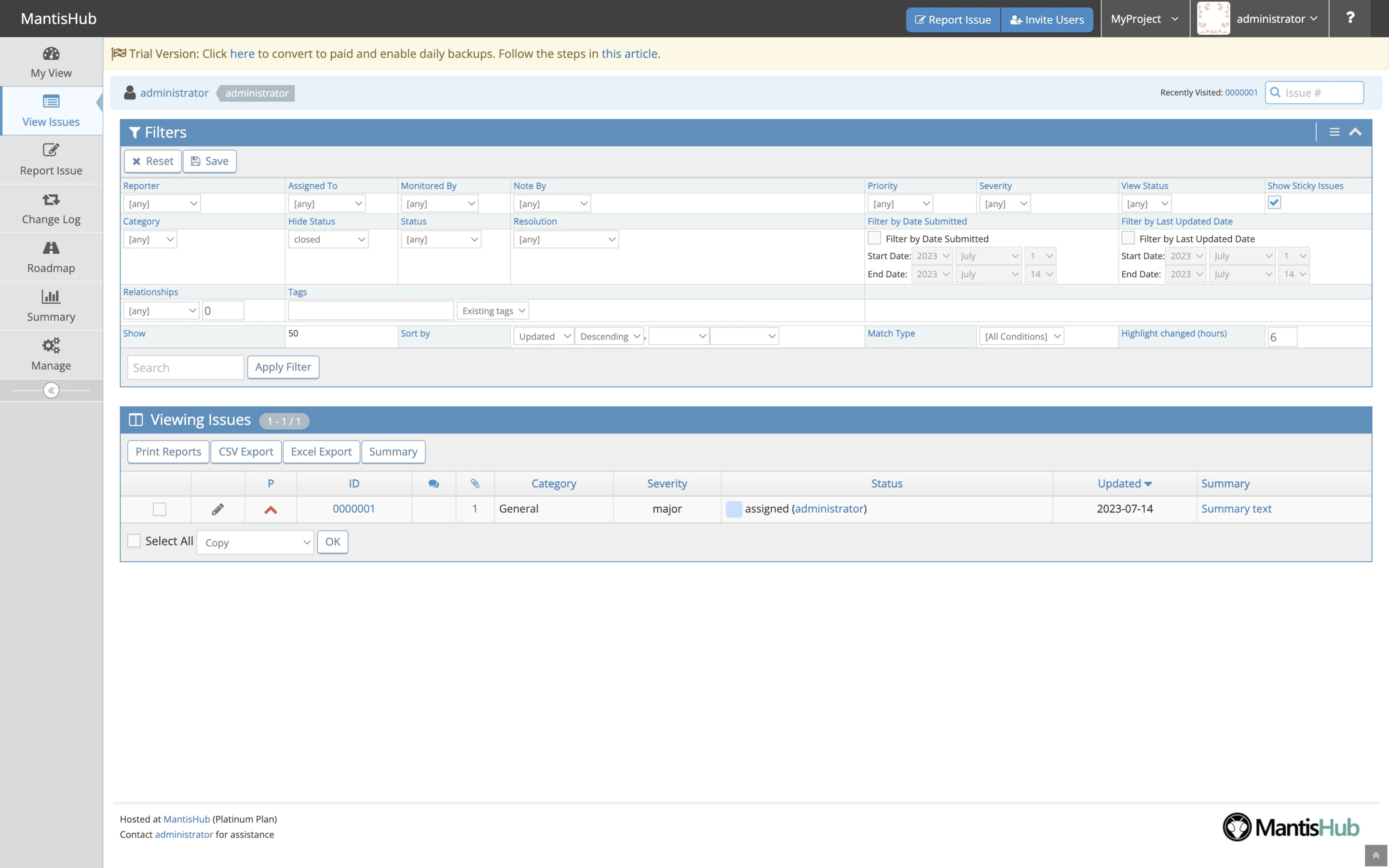
Task: Click the top bar Report Issue button
Action: 953,19
